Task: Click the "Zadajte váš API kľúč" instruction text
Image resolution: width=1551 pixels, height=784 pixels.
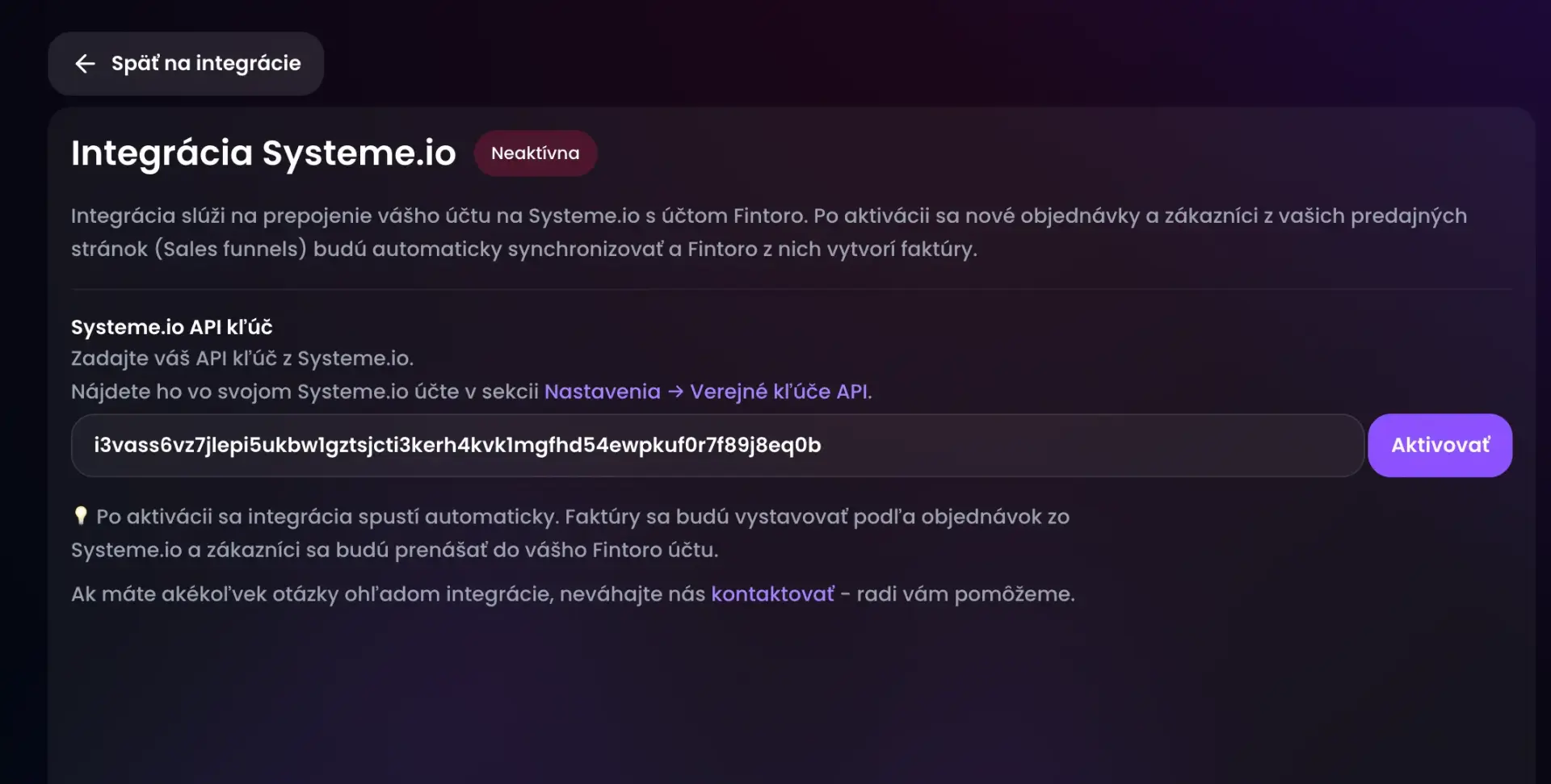Action: [242, 358]
